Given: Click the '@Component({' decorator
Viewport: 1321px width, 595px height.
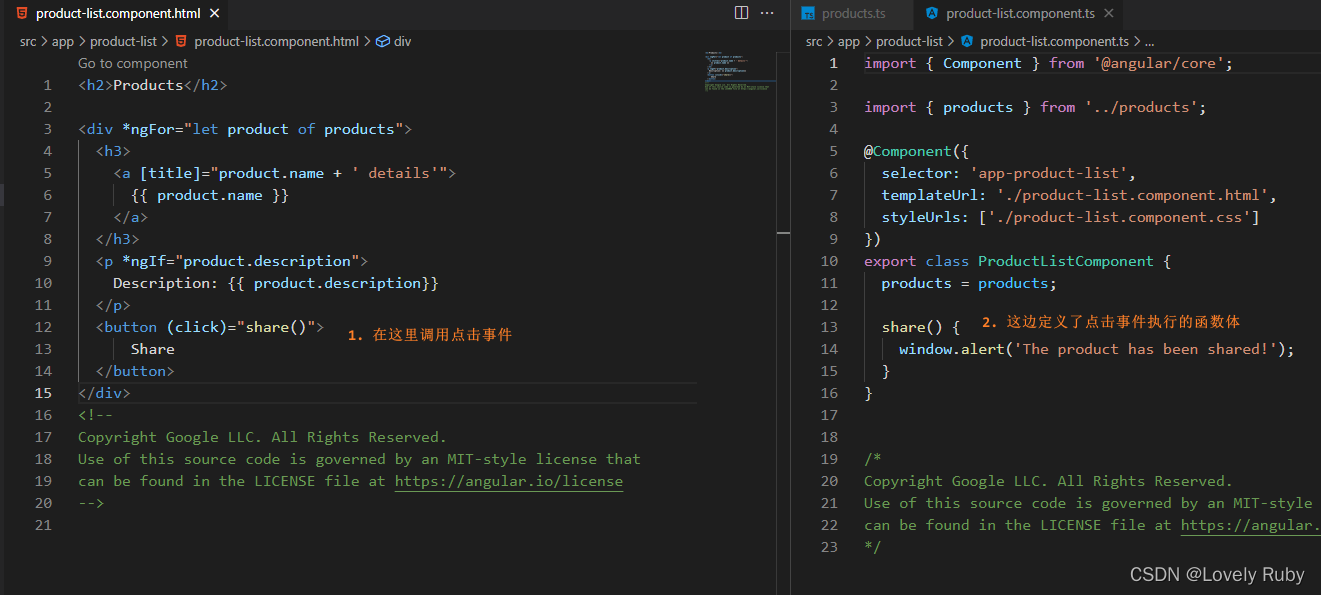Looking at the screenshot, I should pos(917,151).
